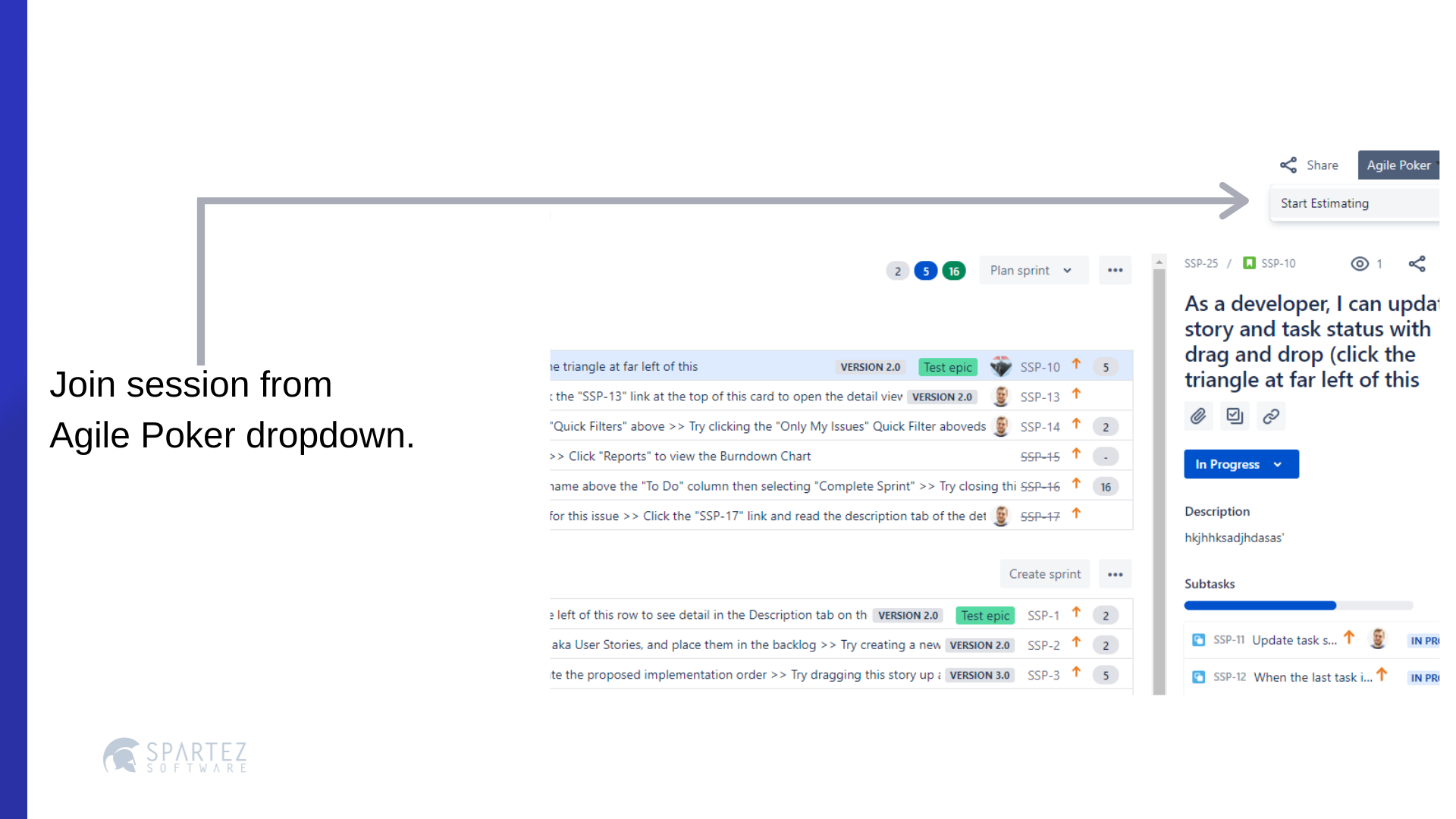Click the add subtask checklist icon
Viewport: 1456px width, 819px height.
pos(1235,416)
